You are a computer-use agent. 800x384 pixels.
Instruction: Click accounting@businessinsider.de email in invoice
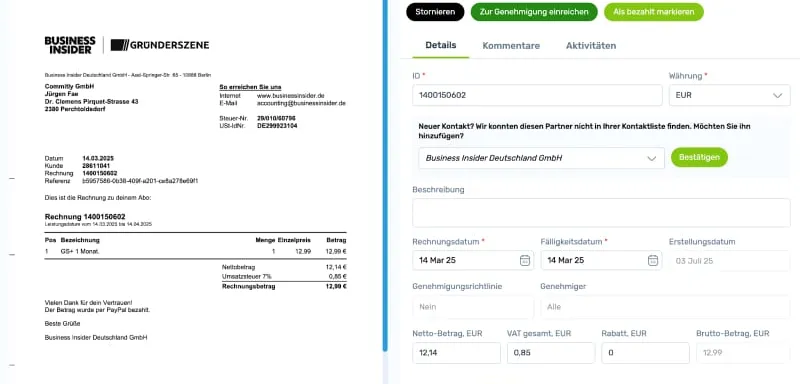coord(301,103)
